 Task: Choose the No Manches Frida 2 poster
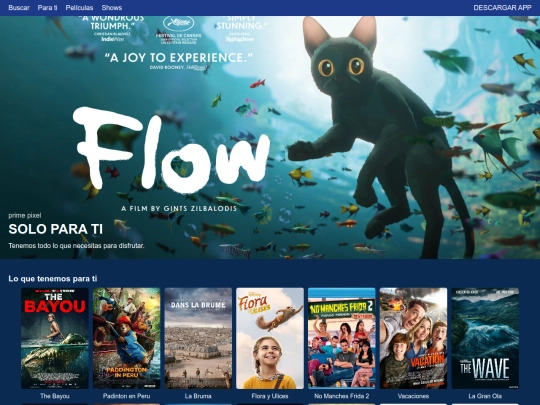point(342,338)
